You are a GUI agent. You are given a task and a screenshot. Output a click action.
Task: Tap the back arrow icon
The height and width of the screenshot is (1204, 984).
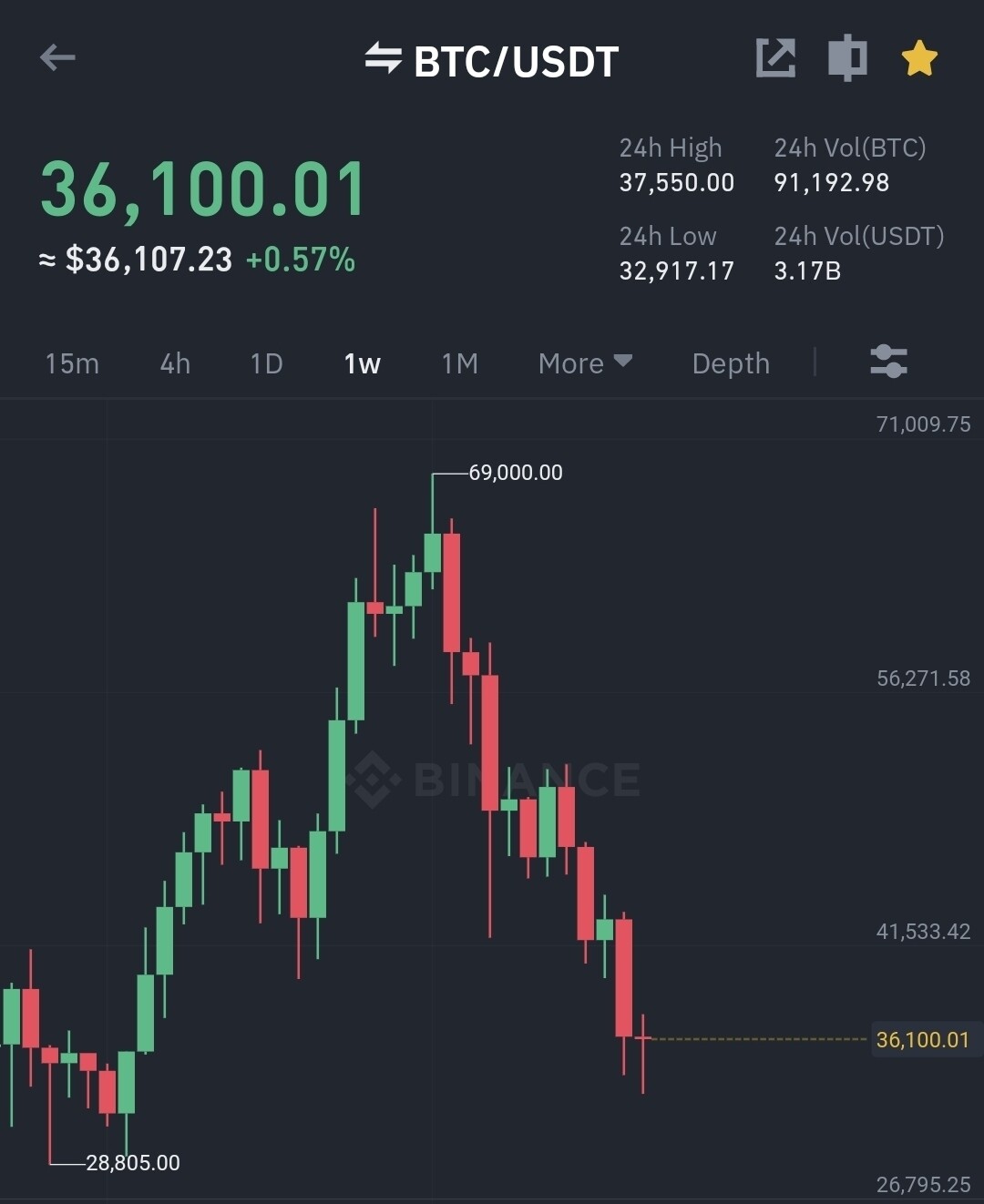[x=57, y=58]
